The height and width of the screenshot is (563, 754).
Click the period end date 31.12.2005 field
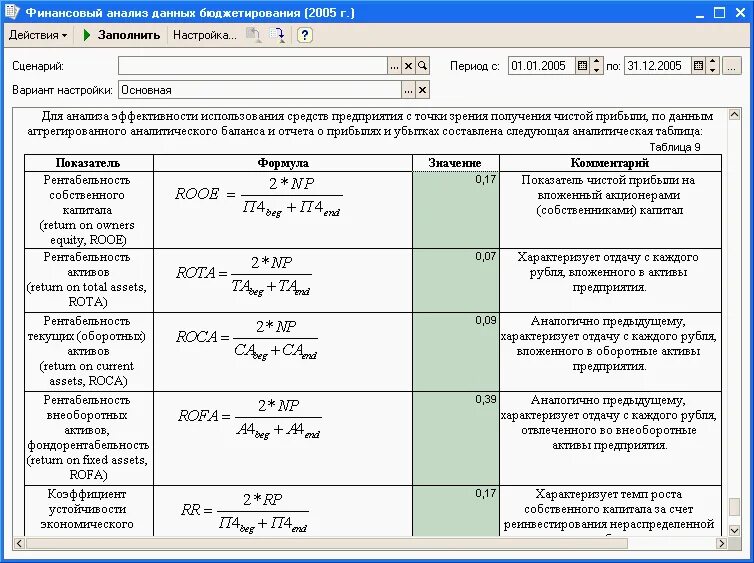657,66
